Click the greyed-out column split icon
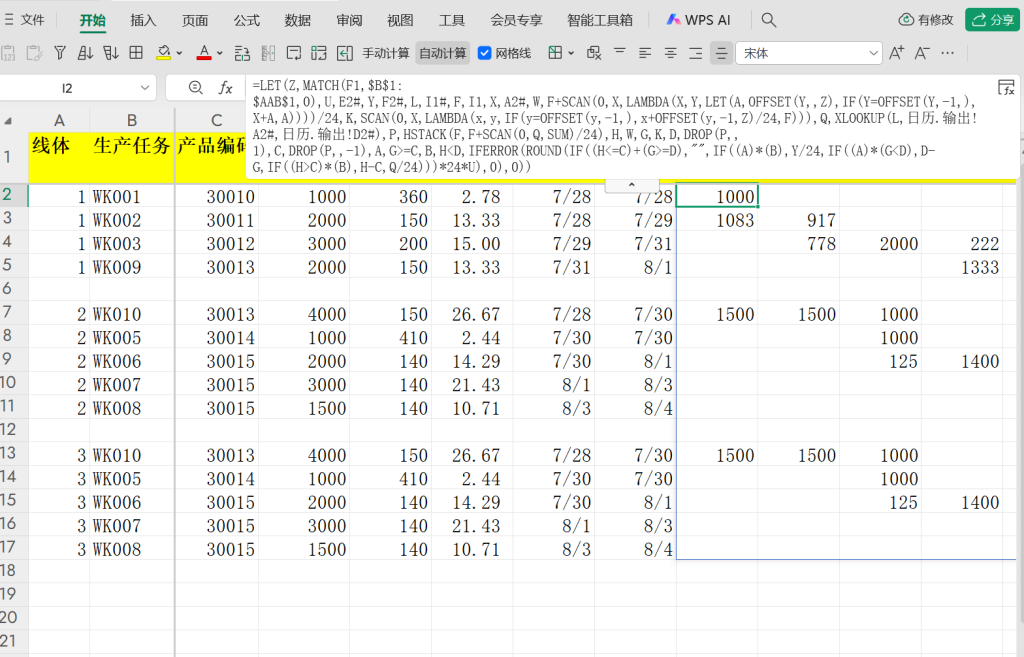Screen dimensions: 1024x657 click(268, 53)
